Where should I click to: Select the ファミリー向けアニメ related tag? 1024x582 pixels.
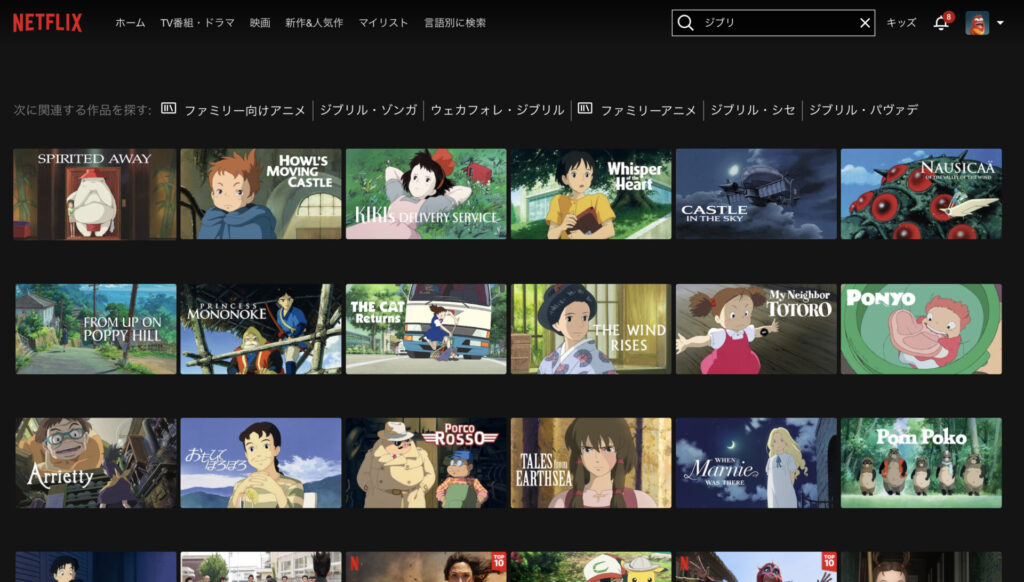[244, 110]
